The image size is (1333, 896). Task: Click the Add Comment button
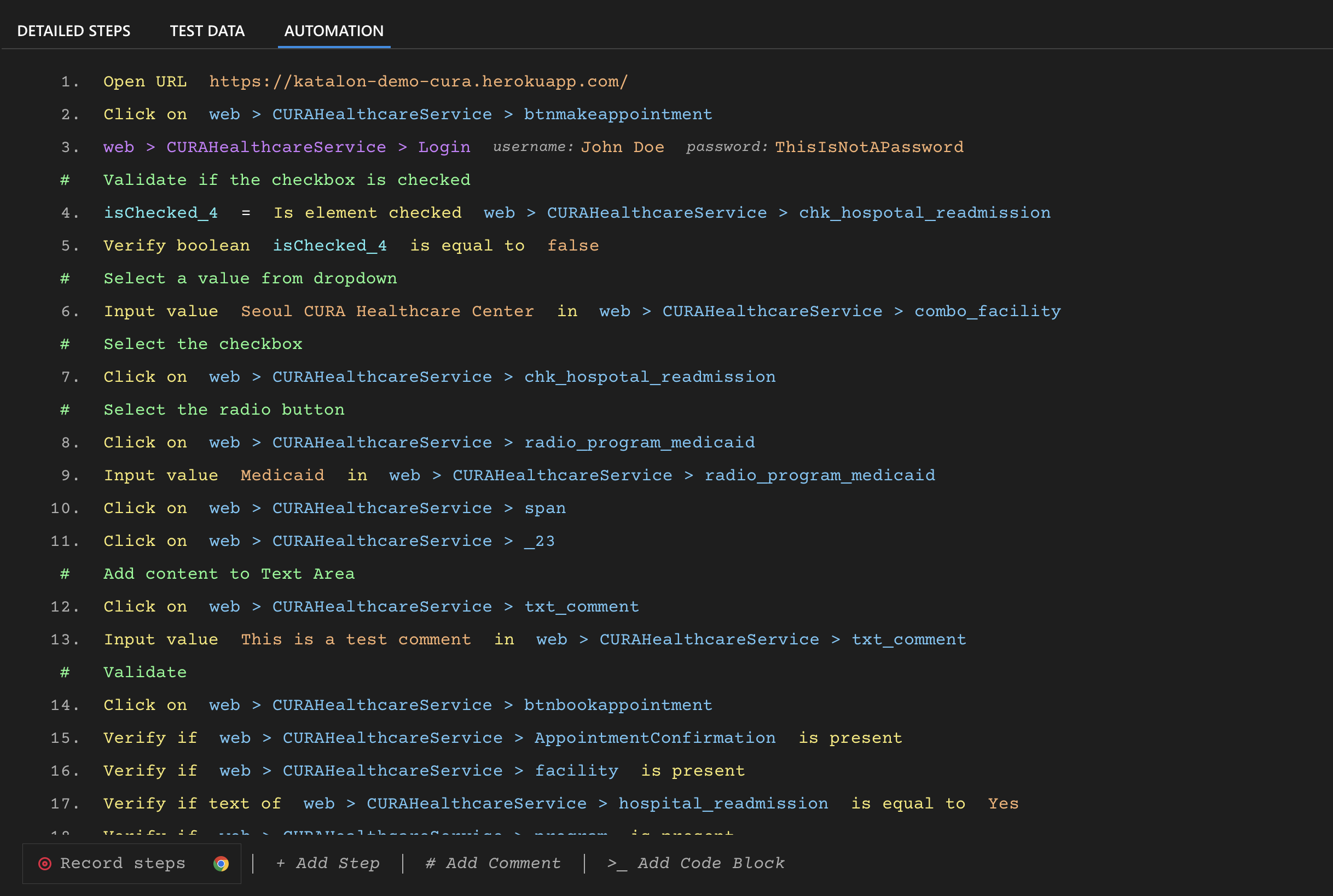coord(493,863)
